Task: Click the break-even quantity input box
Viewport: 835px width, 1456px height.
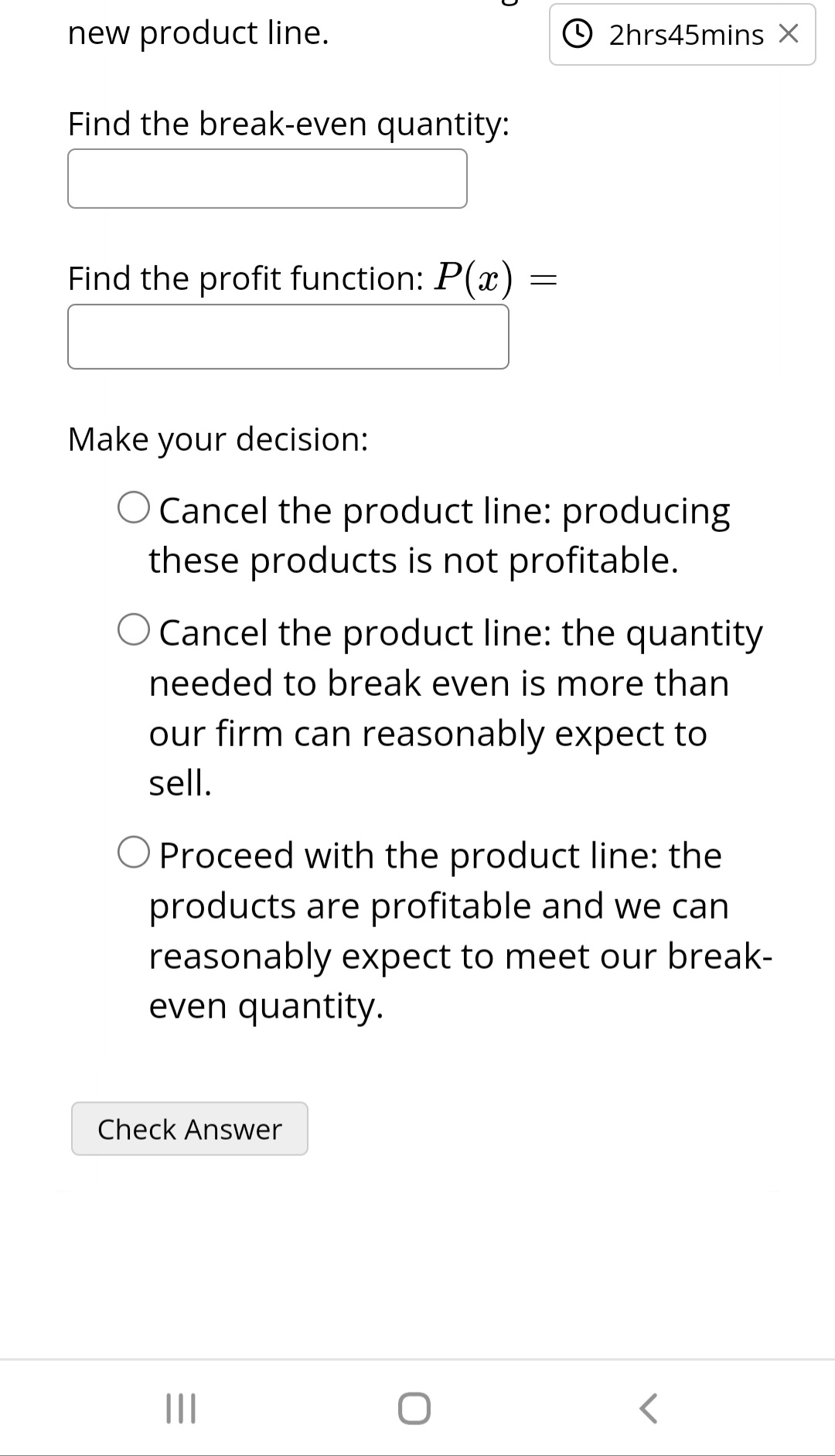Action: tap(267, 179)
